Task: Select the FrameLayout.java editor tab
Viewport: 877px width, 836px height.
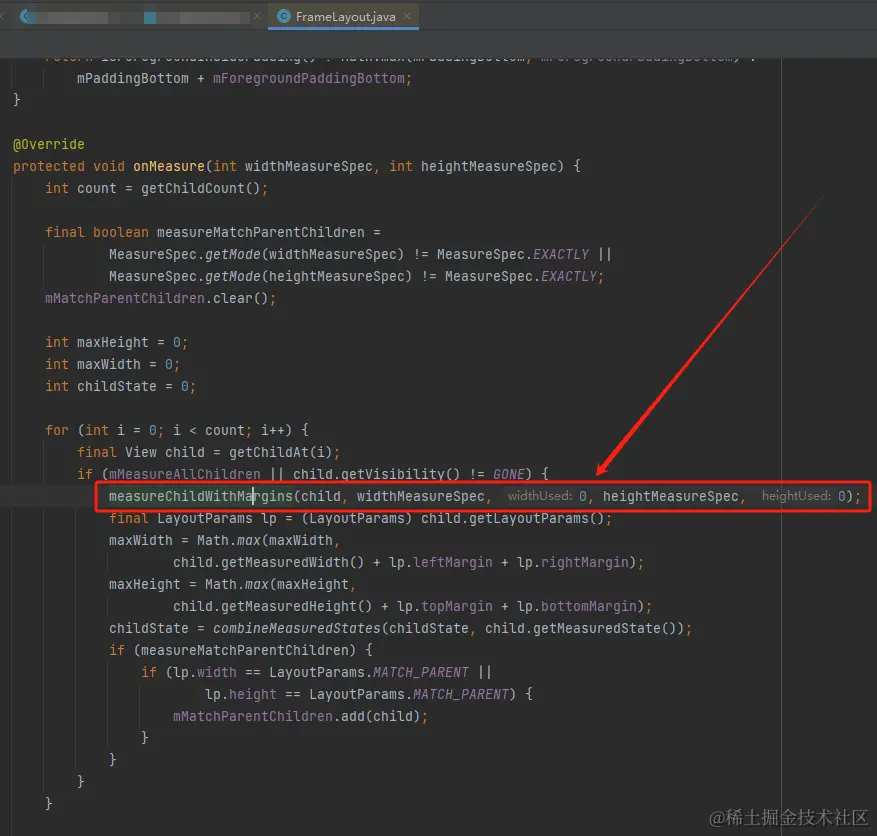Action: click(343, 16)
